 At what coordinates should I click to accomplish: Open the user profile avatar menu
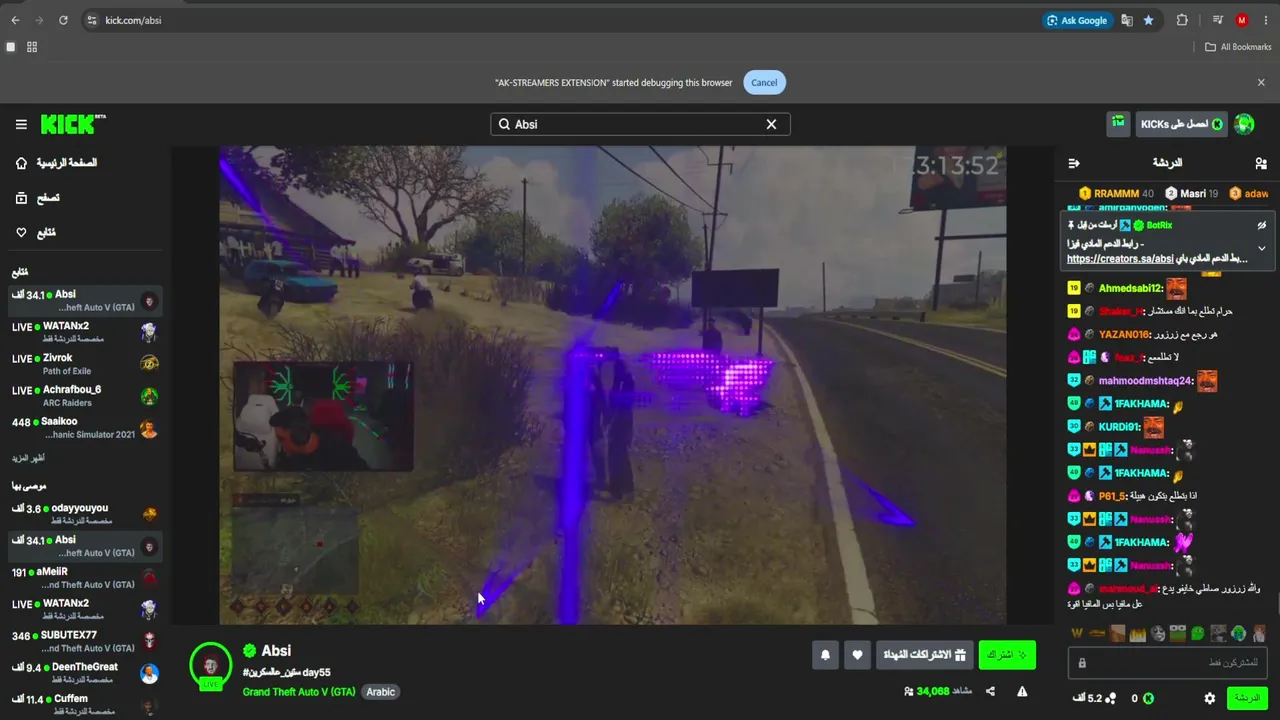(1244, 124)
